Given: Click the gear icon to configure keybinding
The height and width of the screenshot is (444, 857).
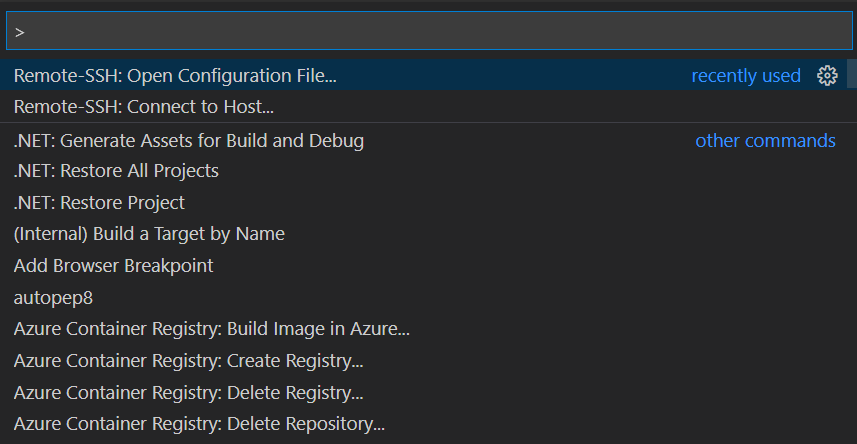Looking at the screenshot, I should 827,75.
